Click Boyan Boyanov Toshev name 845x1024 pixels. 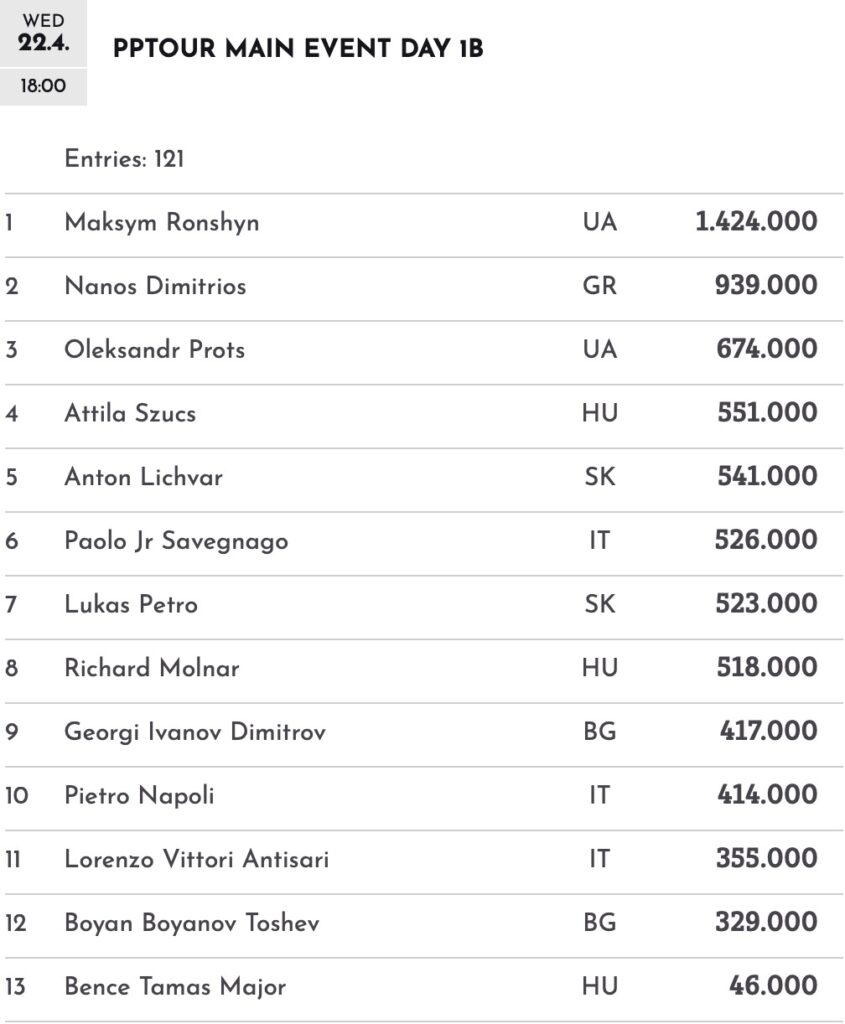click(x=192, y=923)
